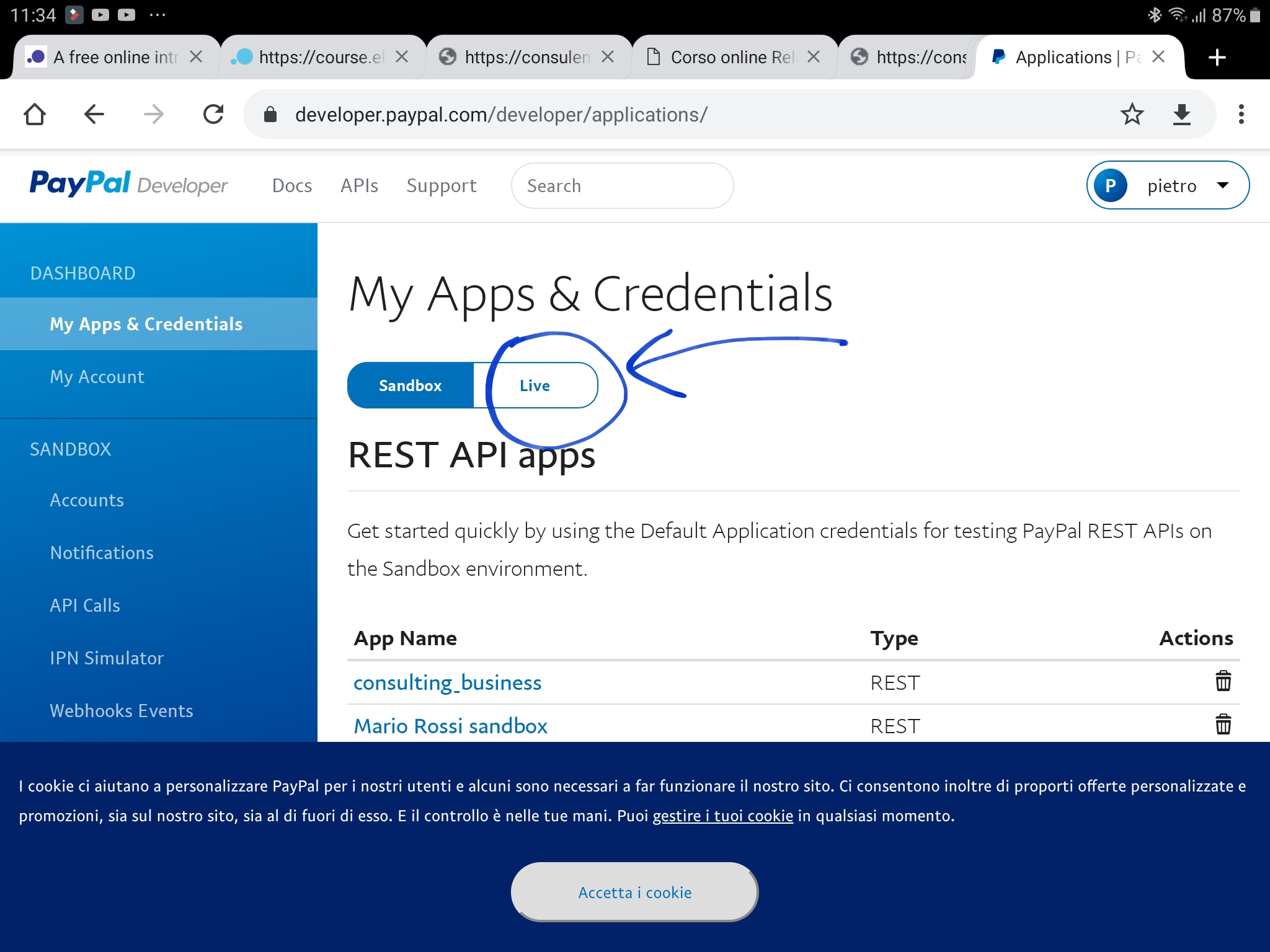Image resolution: width=1270 pixels, height=952 pixels.
Task: Close the Applications | PayPal tab
Action: click(x=1158, y=57)
